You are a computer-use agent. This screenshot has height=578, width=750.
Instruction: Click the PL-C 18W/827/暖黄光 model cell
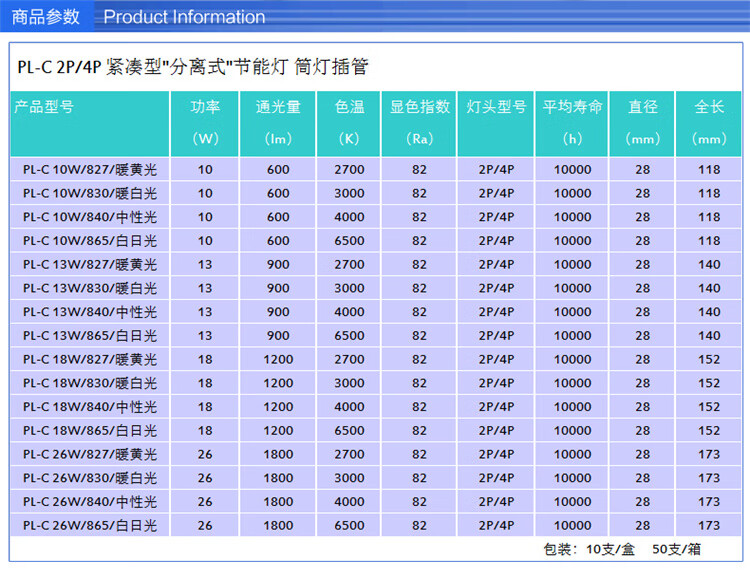point(90,360)
